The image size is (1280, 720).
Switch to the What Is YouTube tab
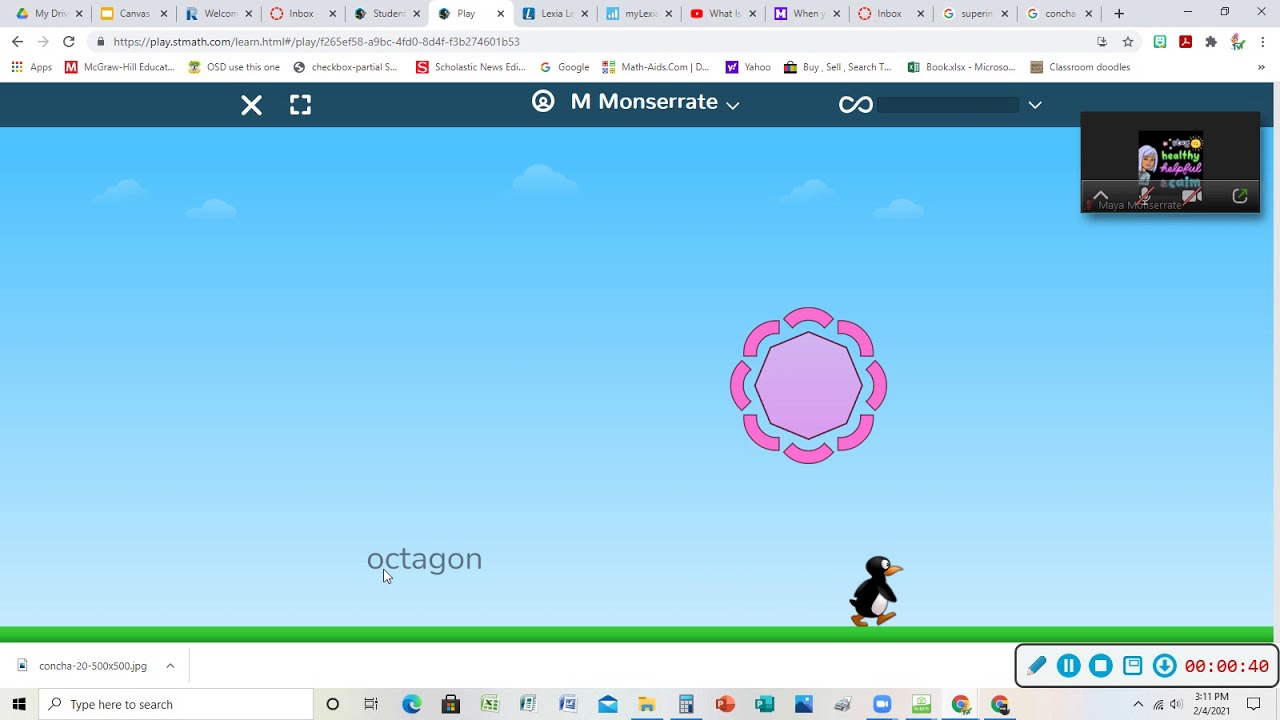pos(725,14)
